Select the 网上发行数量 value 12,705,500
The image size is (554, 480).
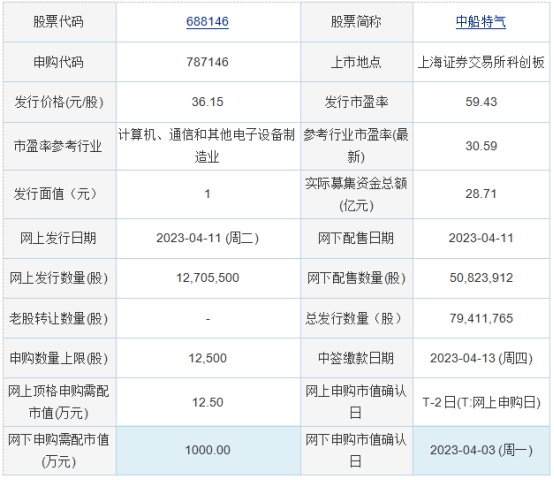point(207,278)
